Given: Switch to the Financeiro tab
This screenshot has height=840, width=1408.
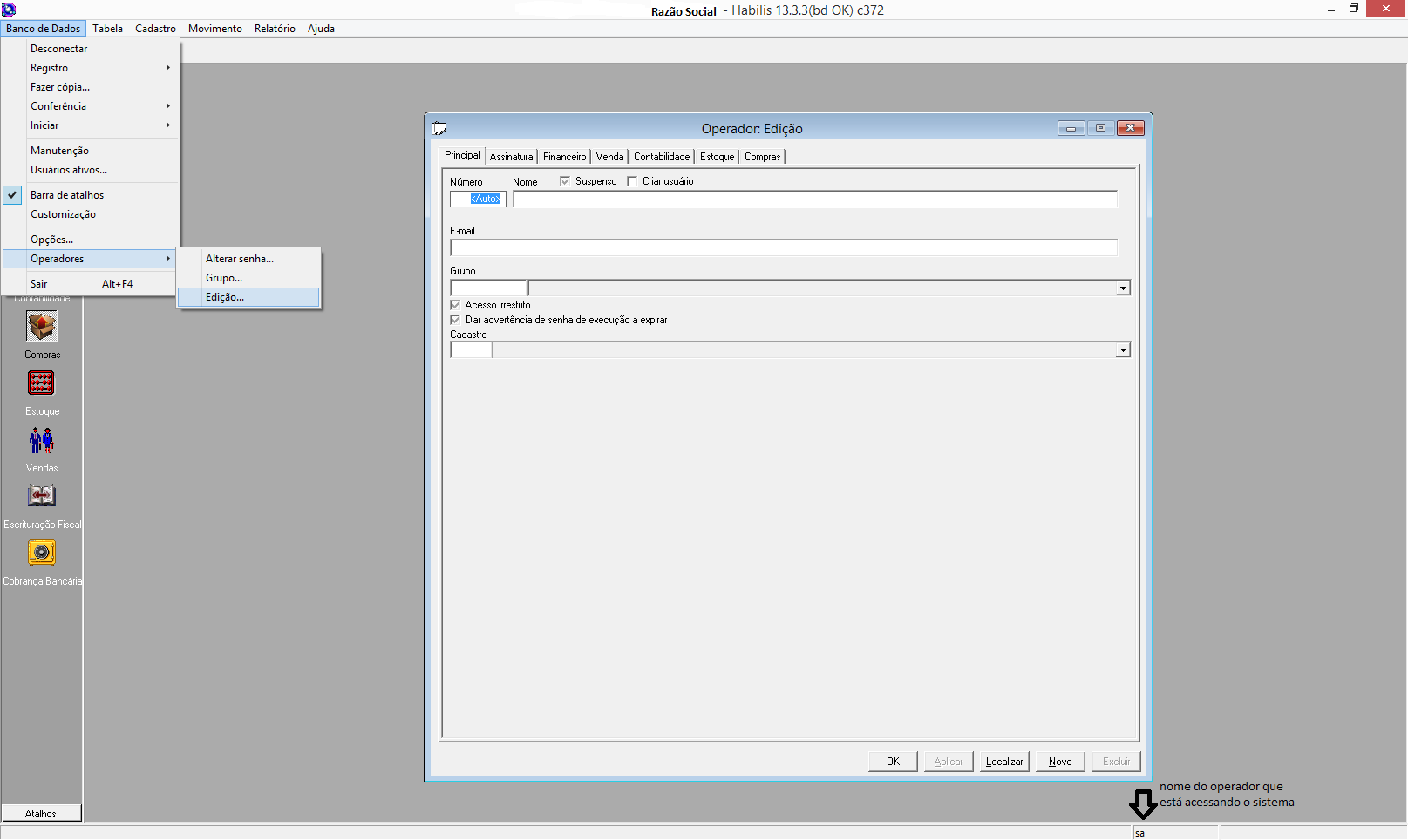Looking at the screenshot, I should tap(564, 157).
